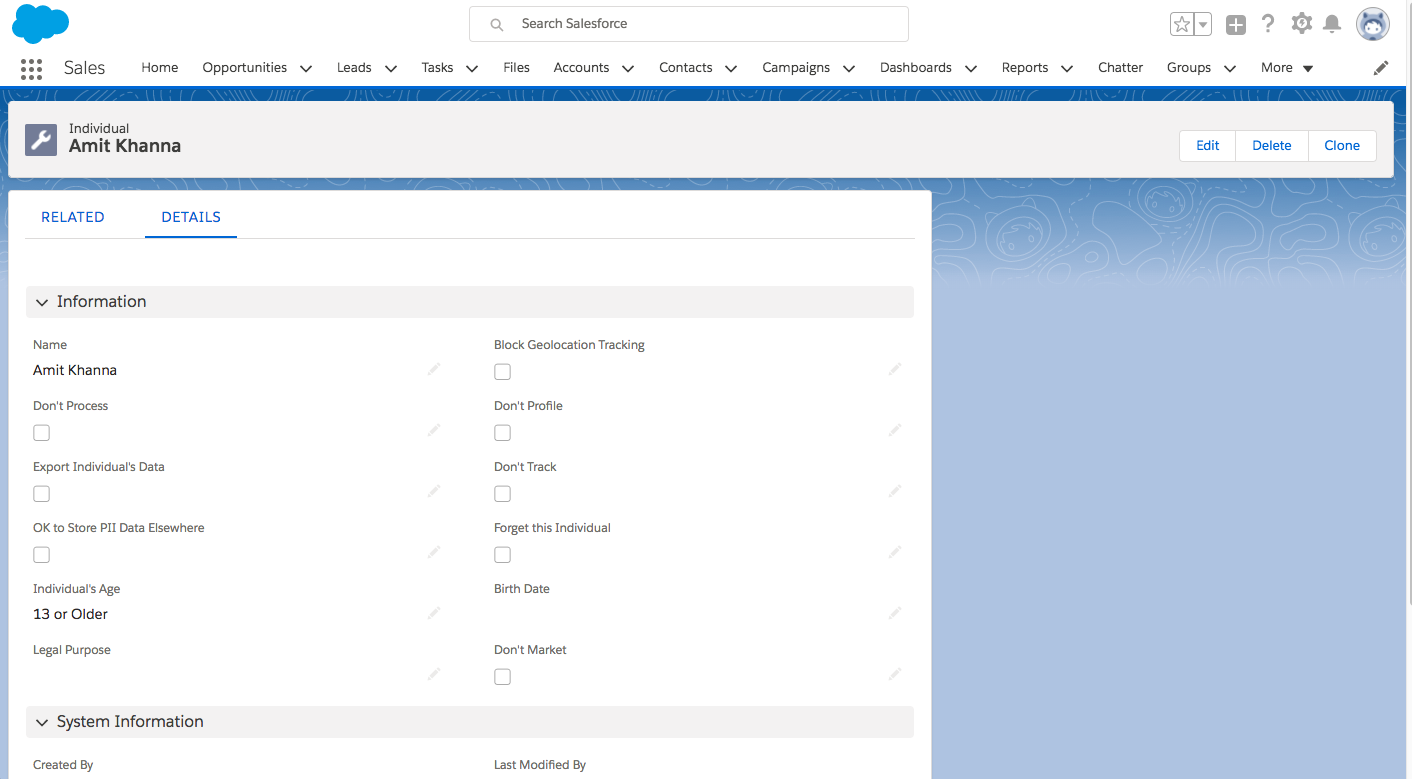The height and width of the screenshot is (779, 1412).
Task: Click the '13 or Older' age value
Action: 70,614
